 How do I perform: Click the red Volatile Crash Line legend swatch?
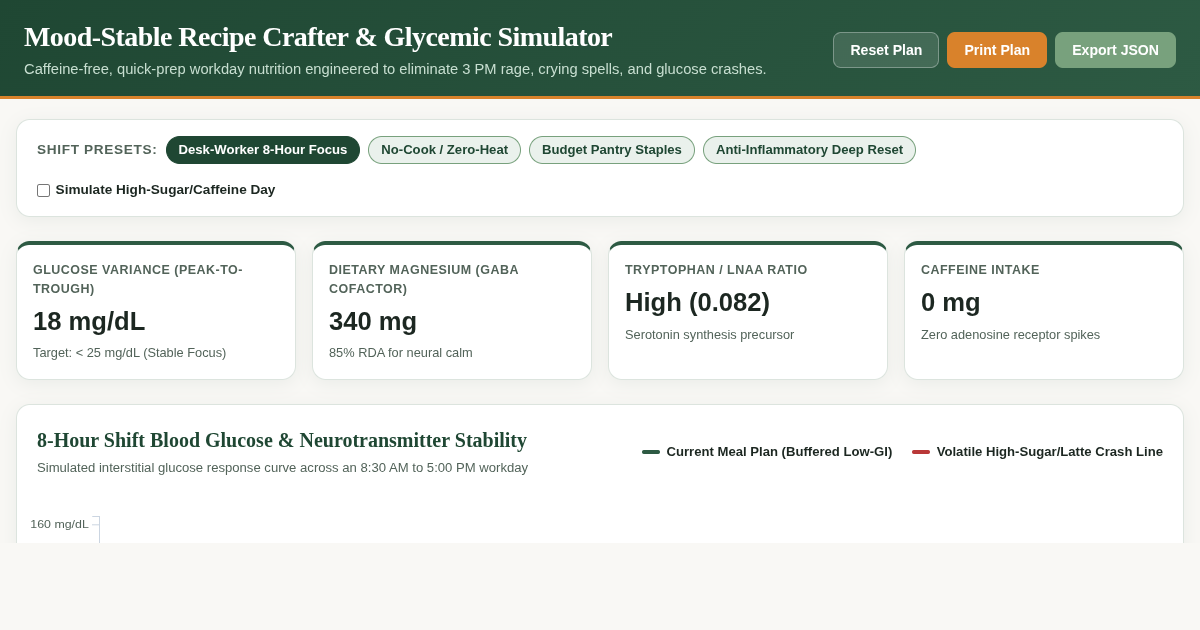click(921, 452)
